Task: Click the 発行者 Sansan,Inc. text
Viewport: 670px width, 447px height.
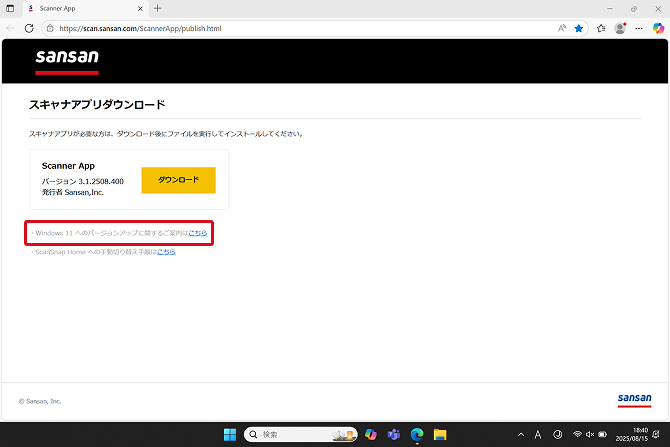Action: point(73,192)
